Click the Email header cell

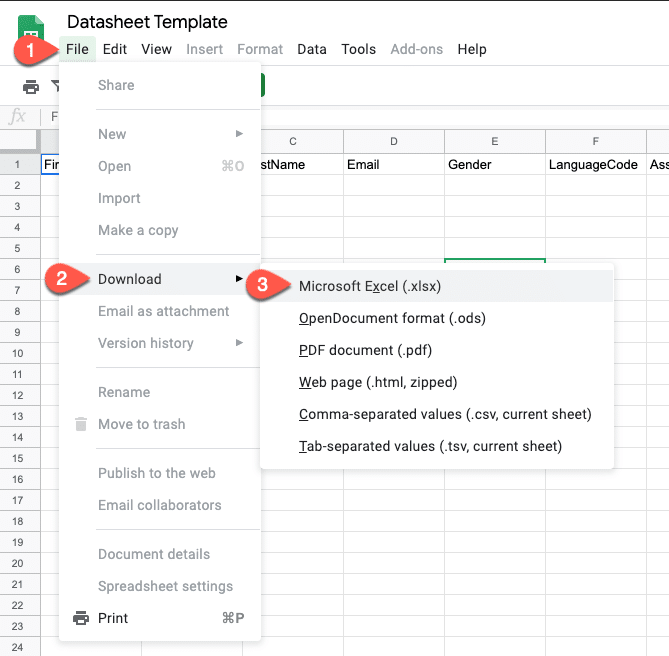coord(394,164)
